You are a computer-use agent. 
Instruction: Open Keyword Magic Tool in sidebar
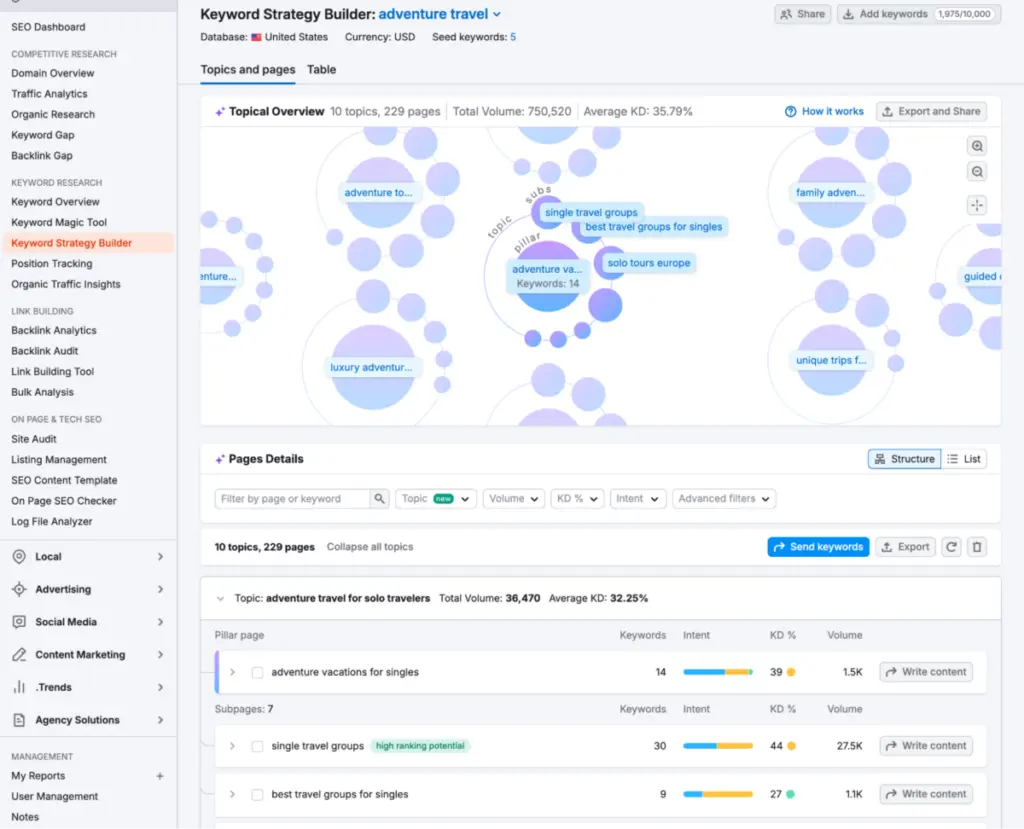pyautogui.click(x=59, y=222)
